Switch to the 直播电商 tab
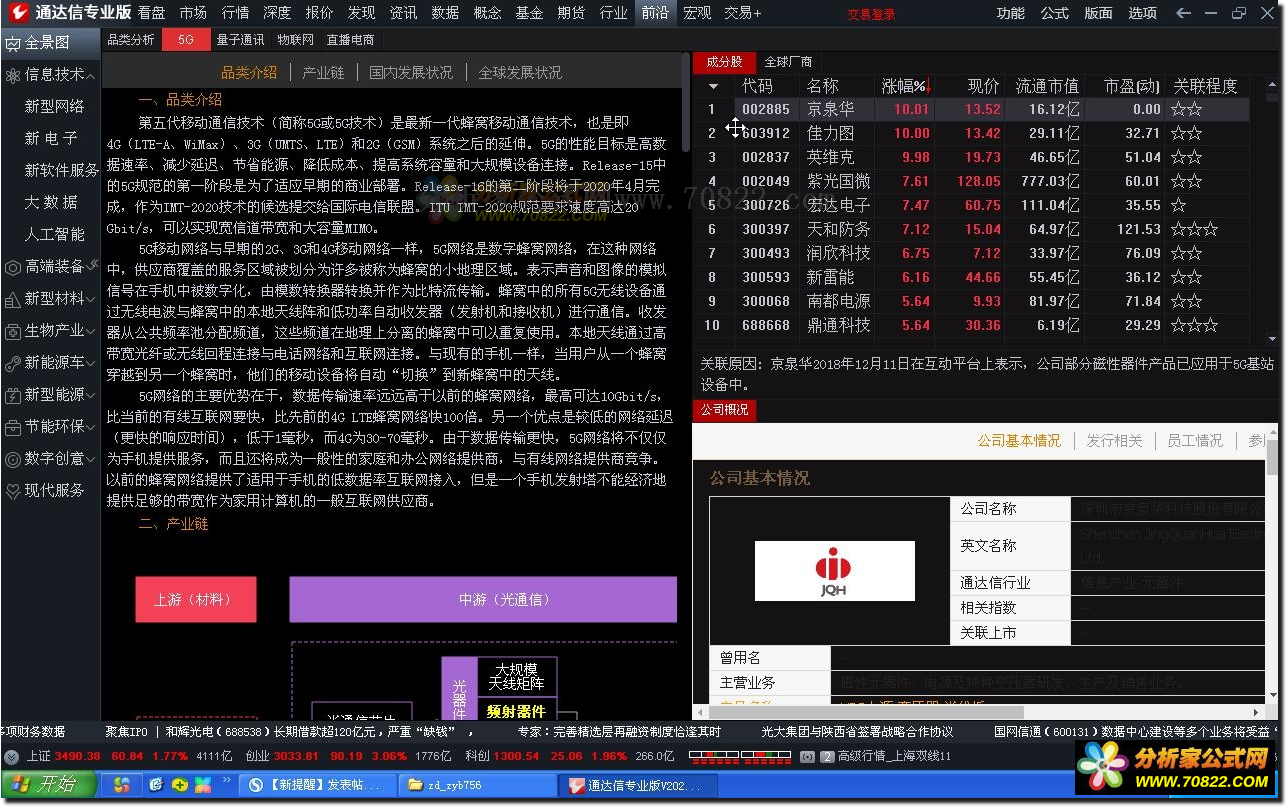 click(x=350, y=40)
